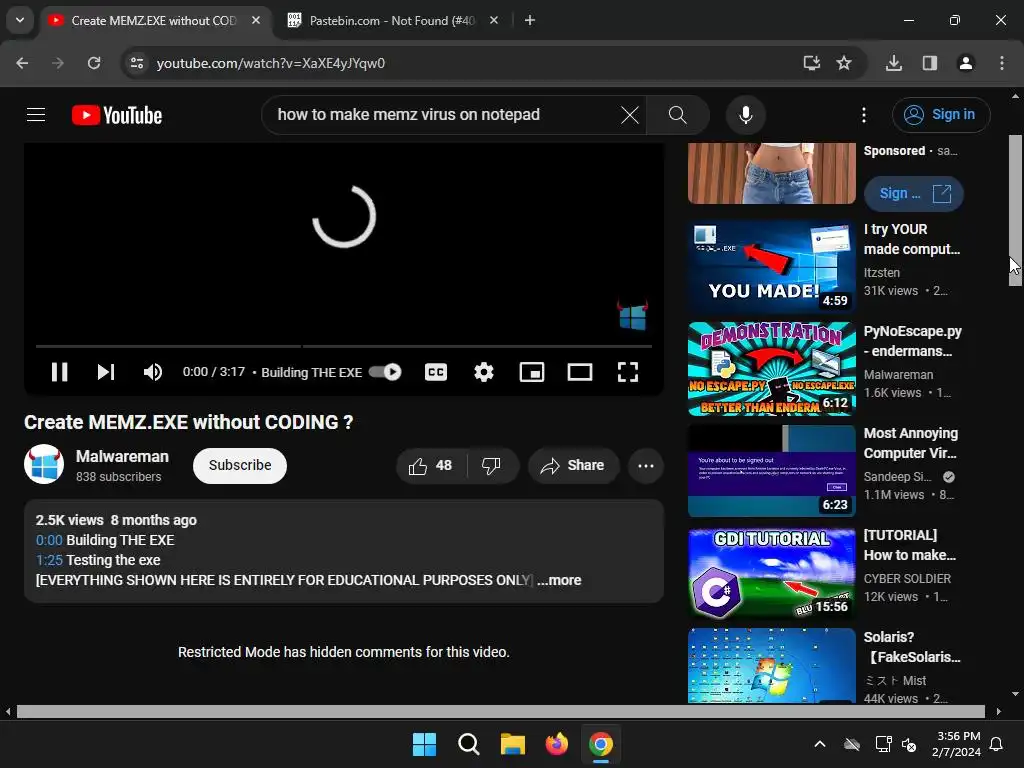1024x768 pixels.
Task: Open the PyNoEscape.py video thumbnail
Action: pyautogui.click(x=772, y=369)
